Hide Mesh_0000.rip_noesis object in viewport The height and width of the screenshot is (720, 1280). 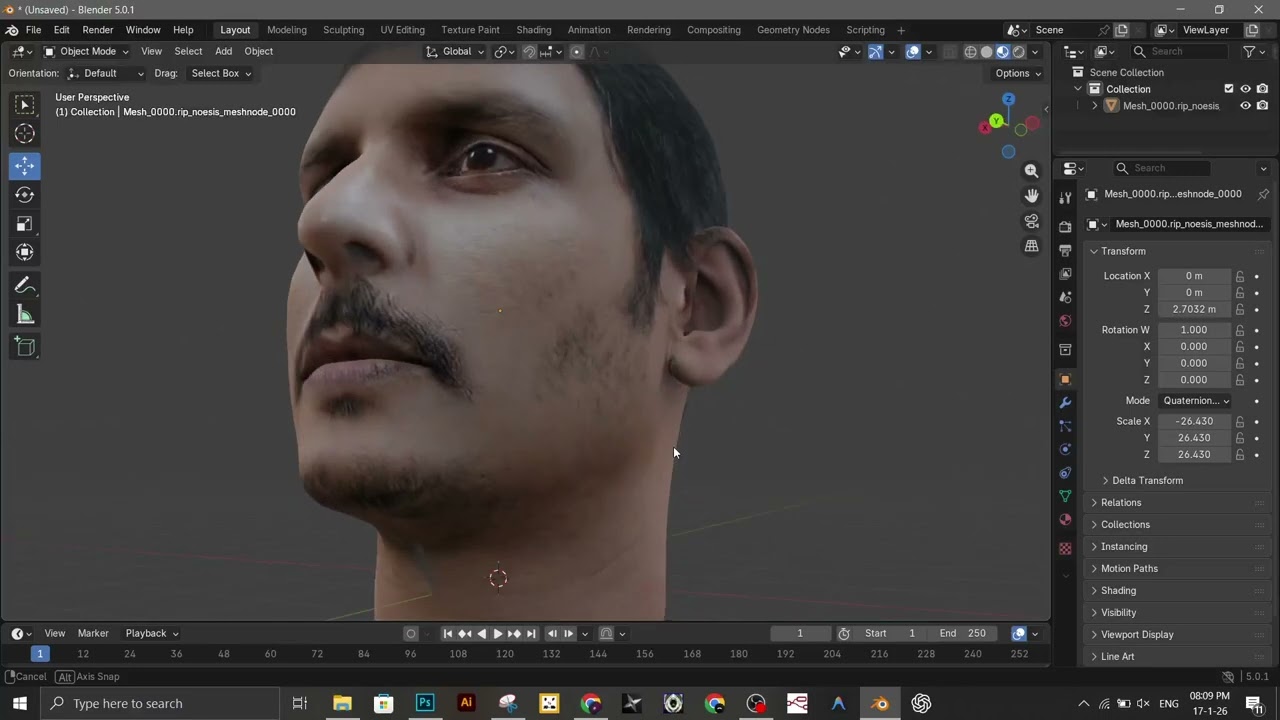click(x=1245, y=106)
